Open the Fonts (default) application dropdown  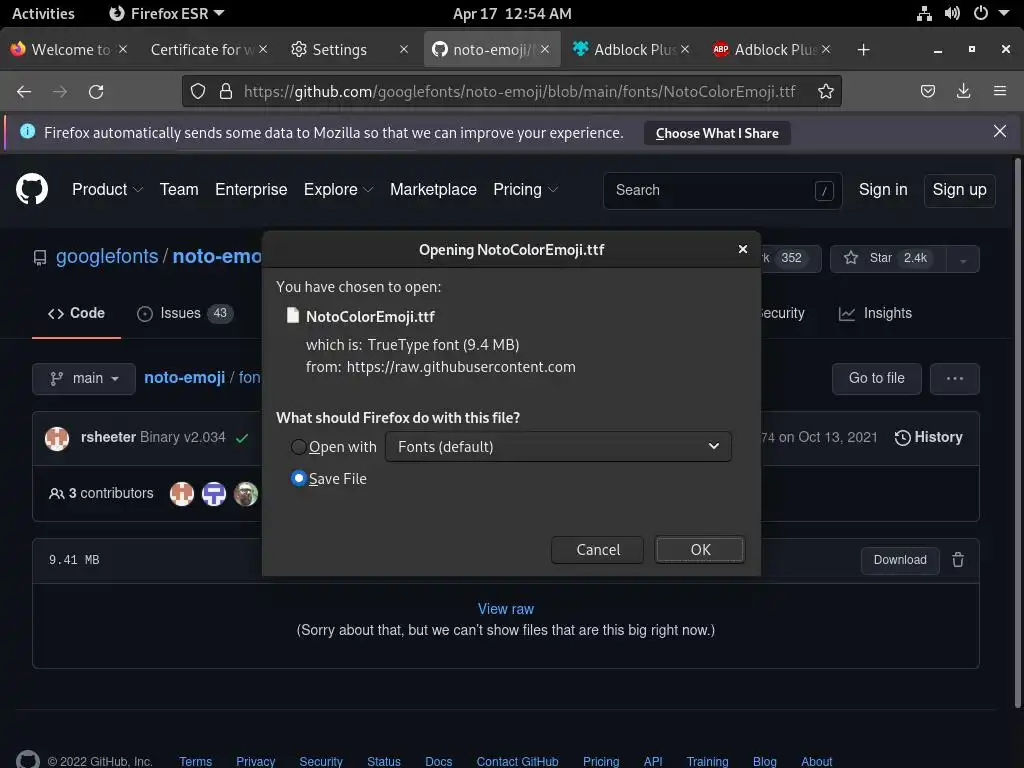pyautogui.click(x=558, y=447)
